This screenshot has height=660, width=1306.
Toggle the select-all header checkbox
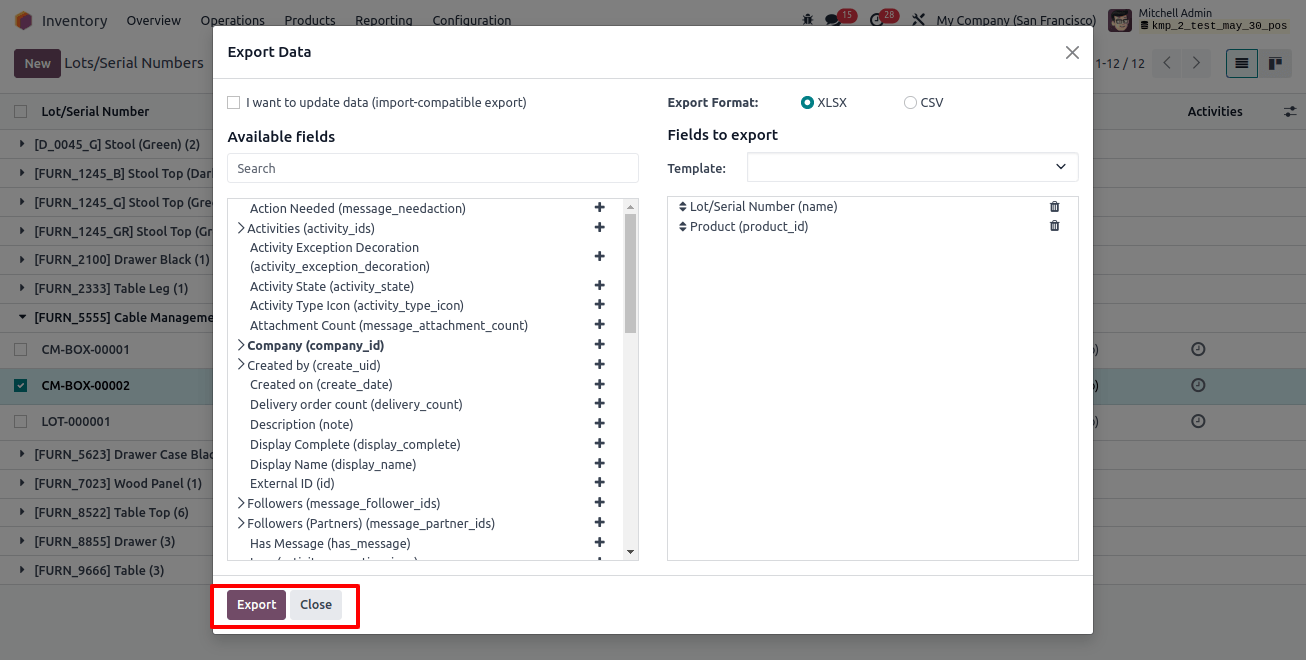pyautogui.click(x=20, y=111)
